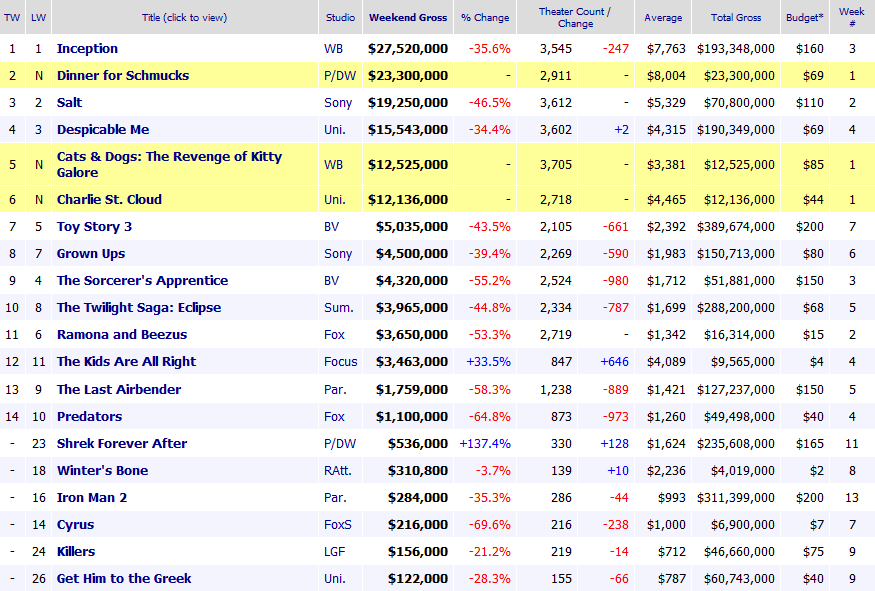The height and width of the screenshot is (591, 875).
Task: Open the Inception movie page
Action: [x=87, y=49]
